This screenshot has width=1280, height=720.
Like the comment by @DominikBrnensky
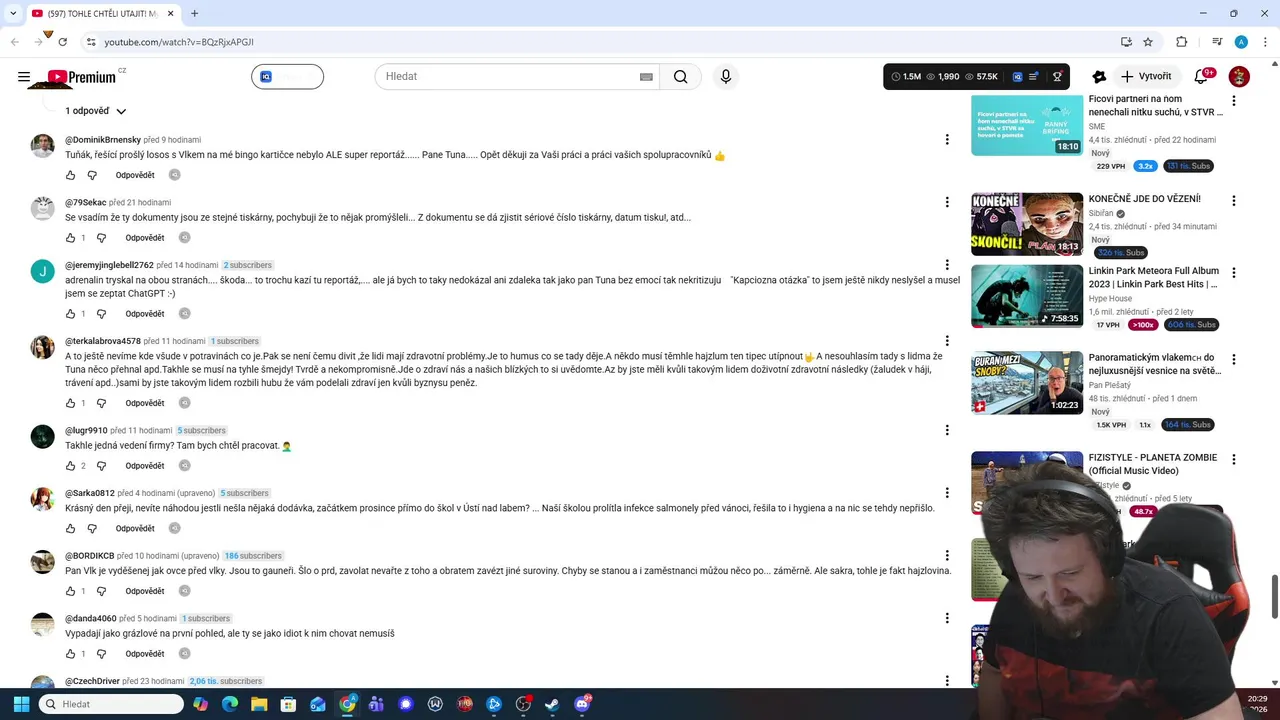pos(70,175)
